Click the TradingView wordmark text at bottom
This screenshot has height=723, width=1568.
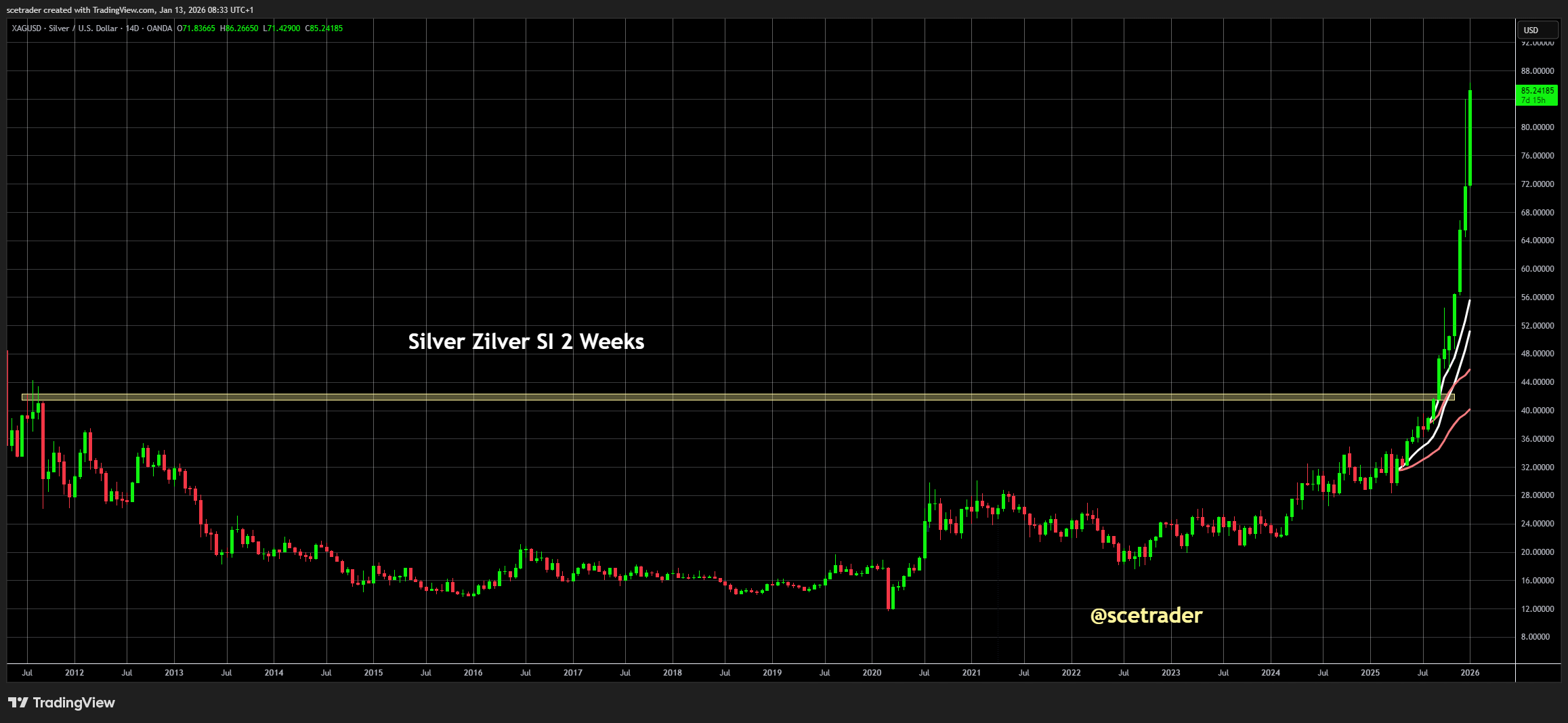74,703
